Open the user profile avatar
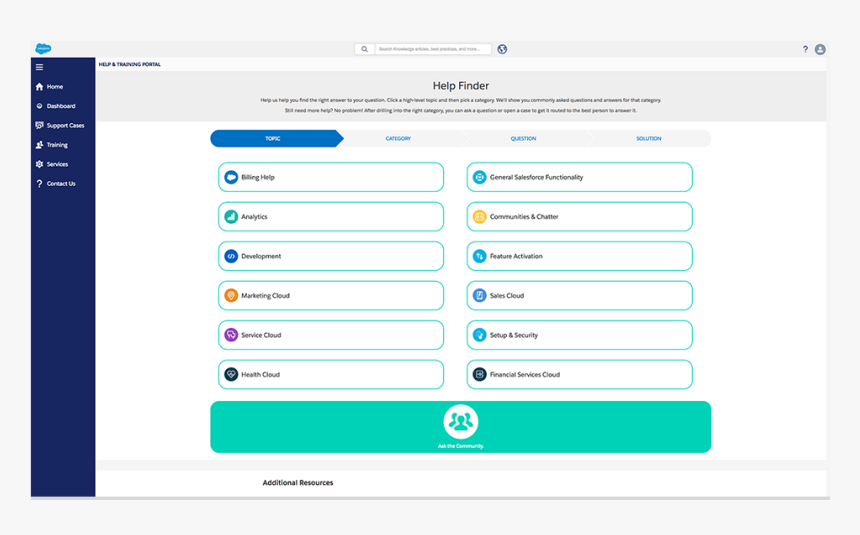 tap(820, 49)
